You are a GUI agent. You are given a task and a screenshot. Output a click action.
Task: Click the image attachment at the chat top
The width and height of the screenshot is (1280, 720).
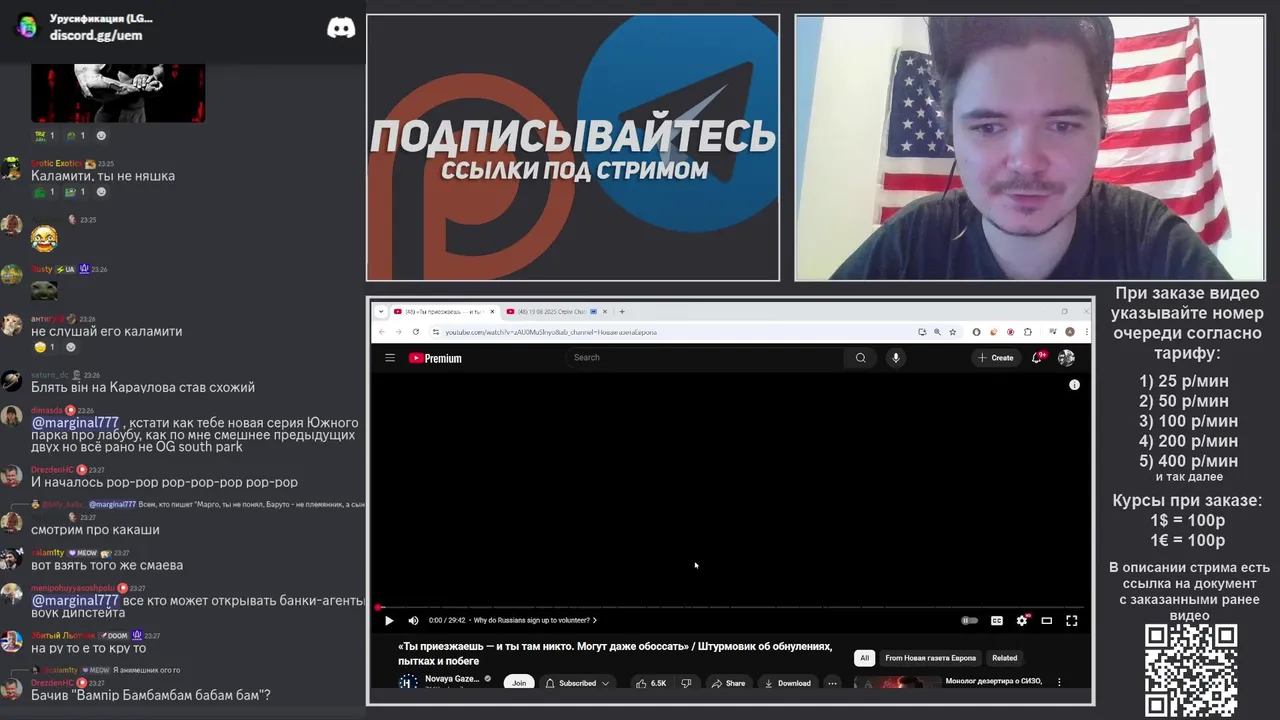click(x=118, y=93)
